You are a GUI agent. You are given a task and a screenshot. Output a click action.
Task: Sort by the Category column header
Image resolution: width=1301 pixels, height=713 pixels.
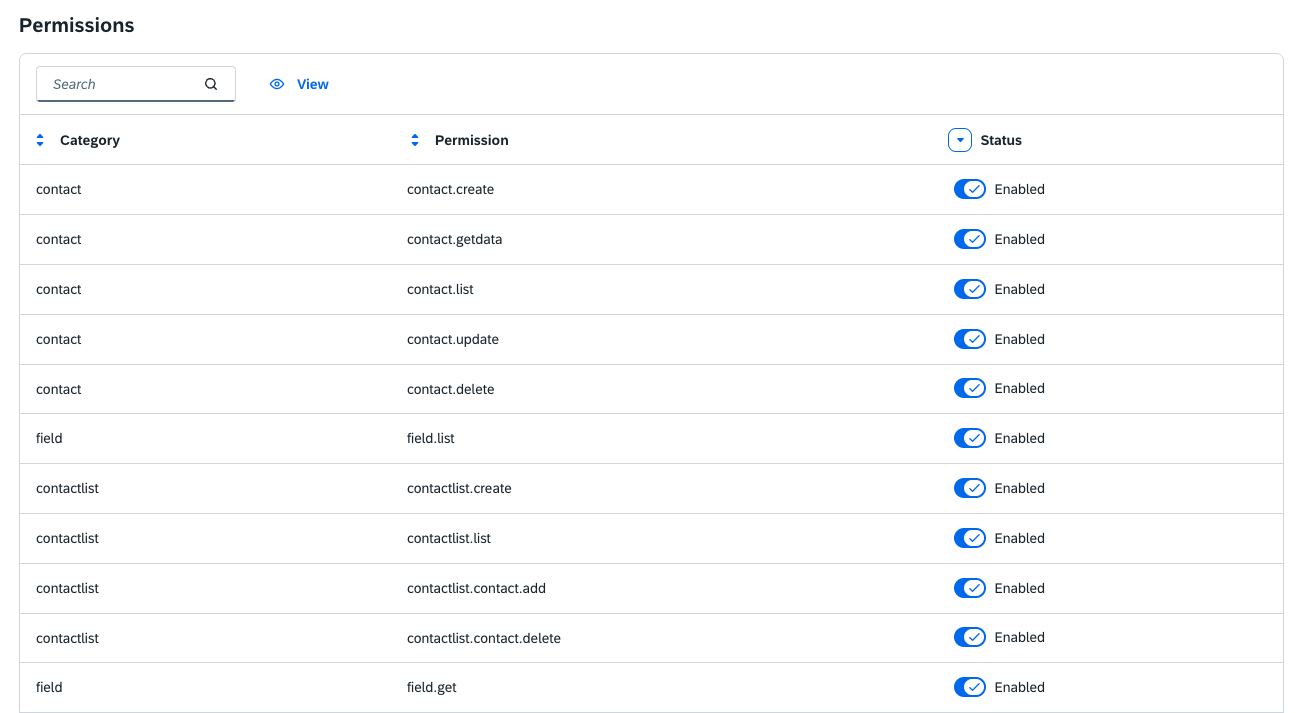(x=90, y=141)
